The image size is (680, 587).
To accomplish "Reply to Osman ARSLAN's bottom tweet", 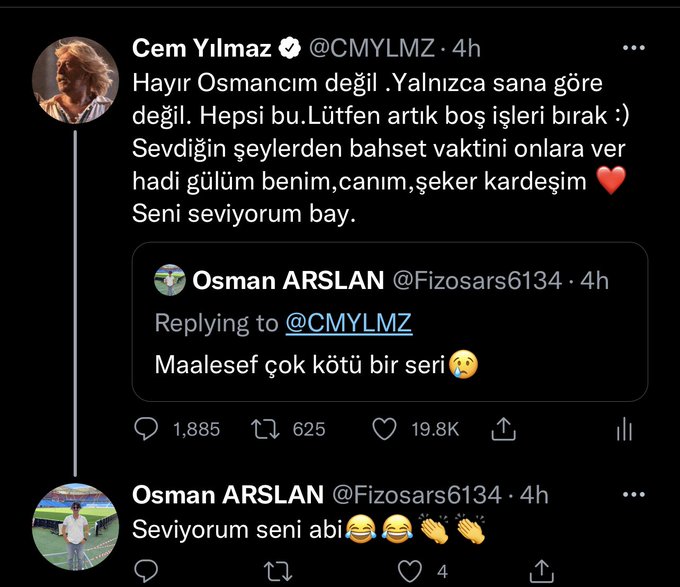I will (x=146, y=571).
